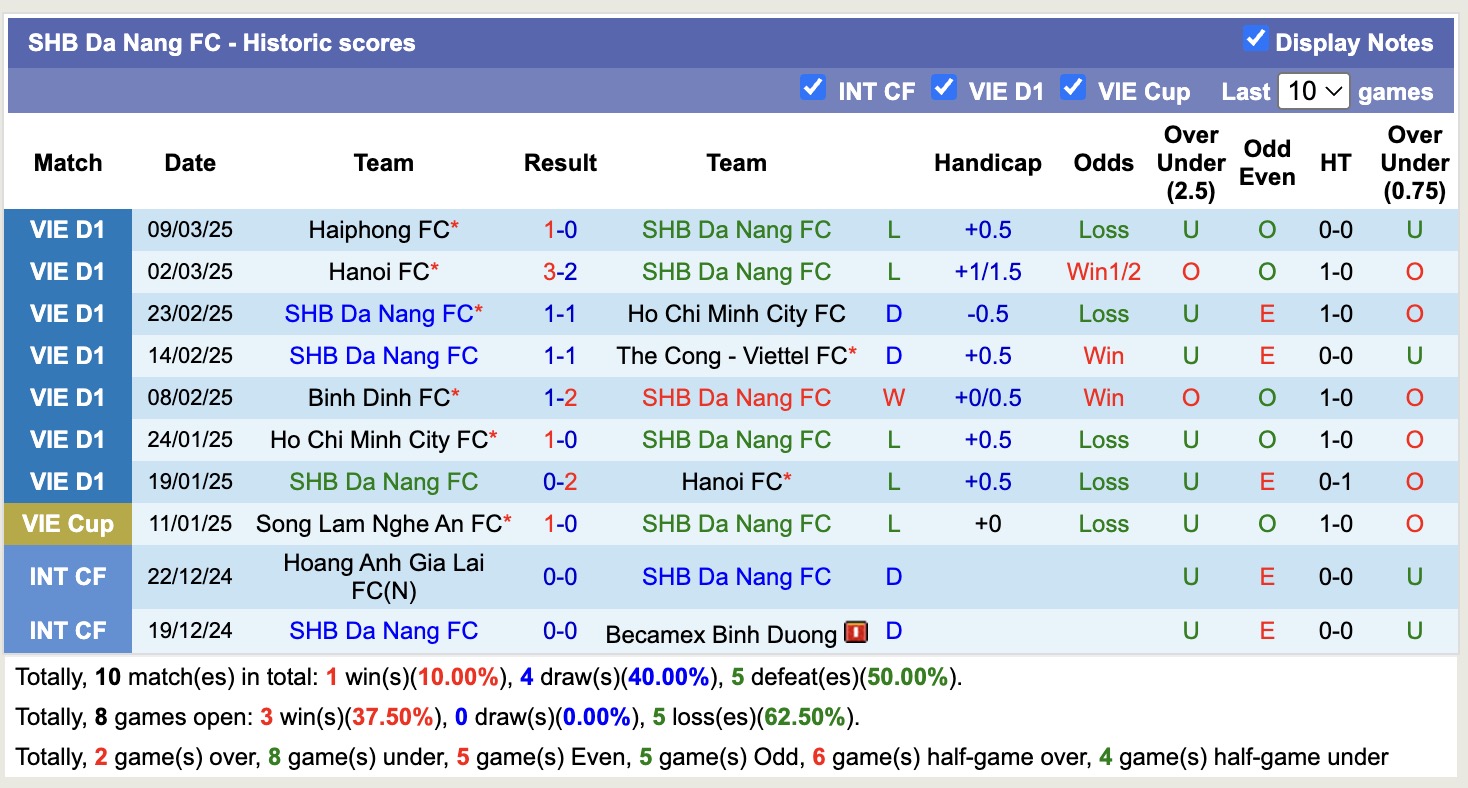Open the Haiphong FC team link
The height and width of the screenshot is (788, 1468).
click(379, 230)
